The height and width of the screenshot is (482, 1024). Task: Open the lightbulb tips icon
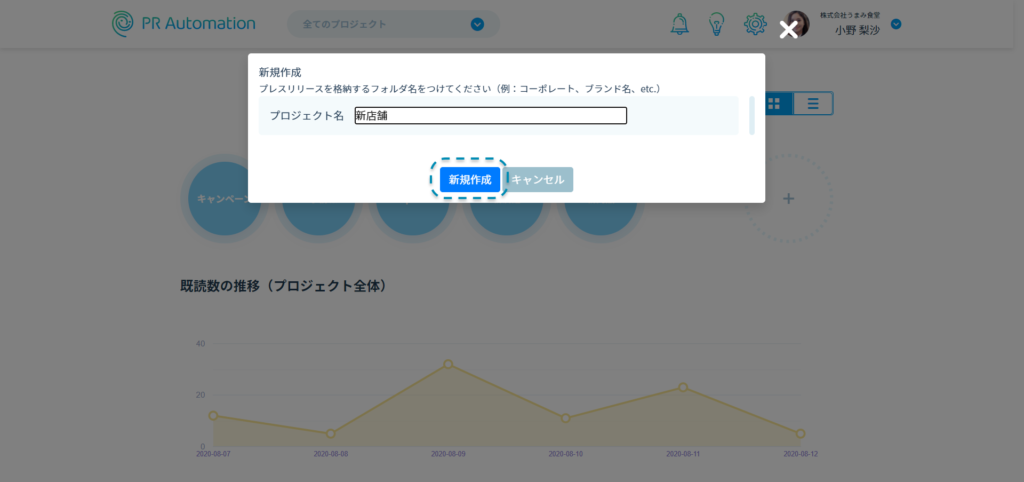click(717, 24)
